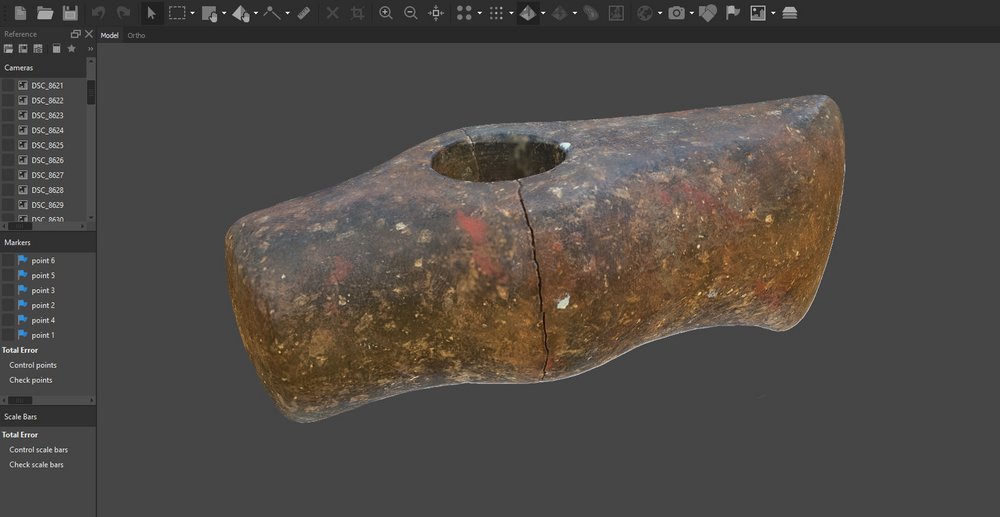Select the Ruler measurement tool
This screenshot has height=517, width=1000.
tap(304, 13)
